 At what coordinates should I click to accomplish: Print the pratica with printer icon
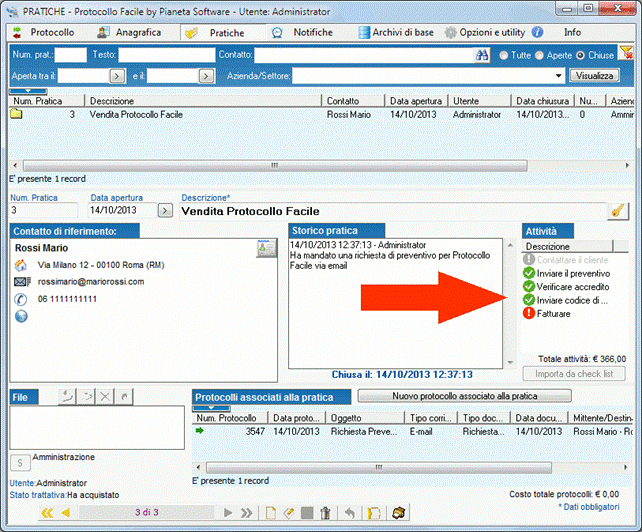(x=399, y=513)
